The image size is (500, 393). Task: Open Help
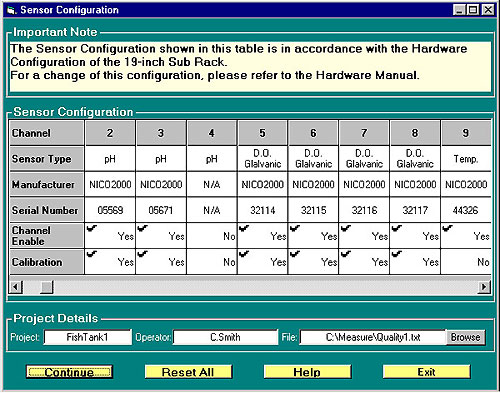tap(307, 372)
